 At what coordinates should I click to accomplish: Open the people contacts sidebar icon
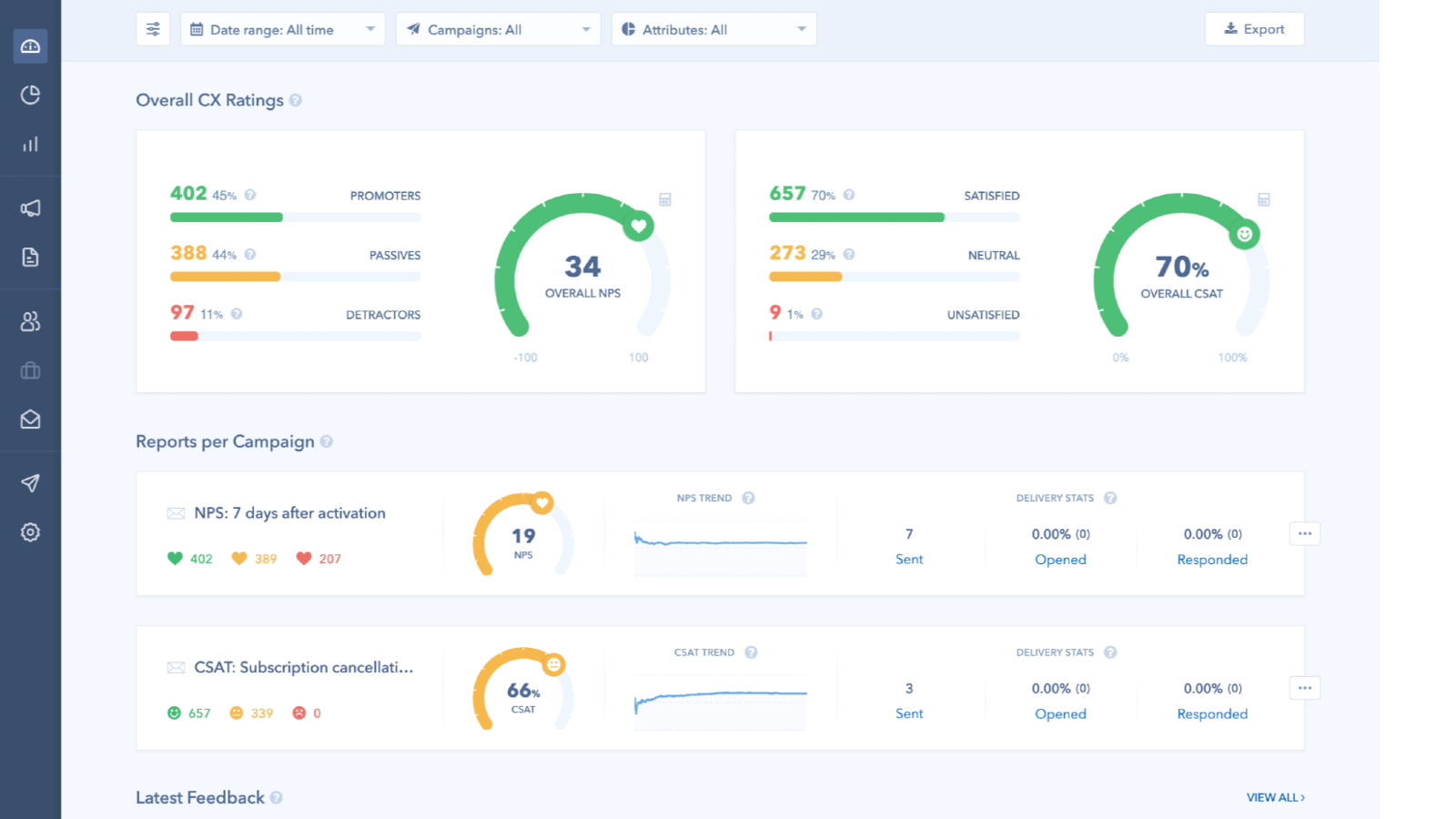[30, 321]
